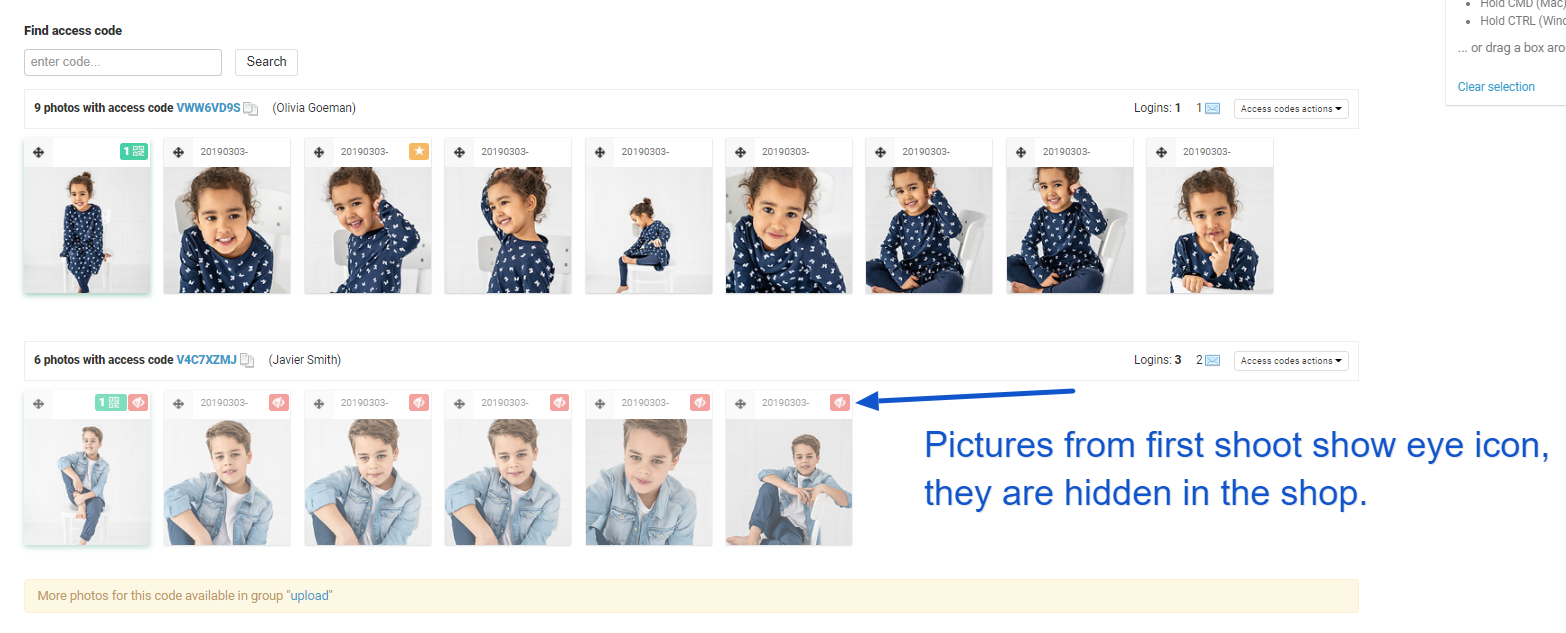Toggle hidden eye icon on Javier's second photo
This screenshot has height=633, width=1566.
coord(279,402)
